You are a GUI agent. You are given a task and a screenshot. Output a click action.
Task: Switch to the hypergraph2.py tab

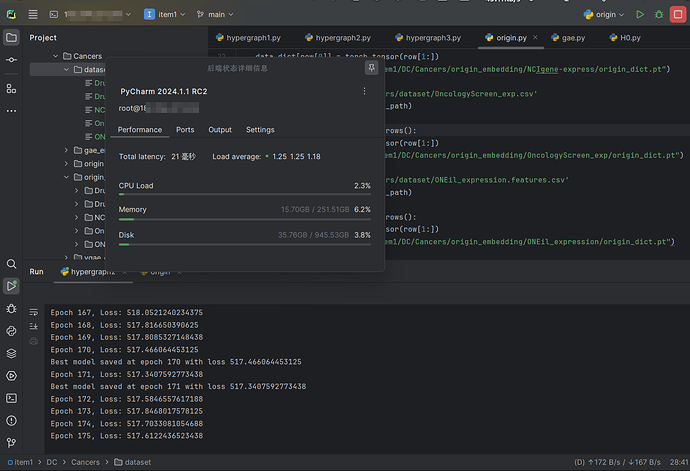[338, 38]
